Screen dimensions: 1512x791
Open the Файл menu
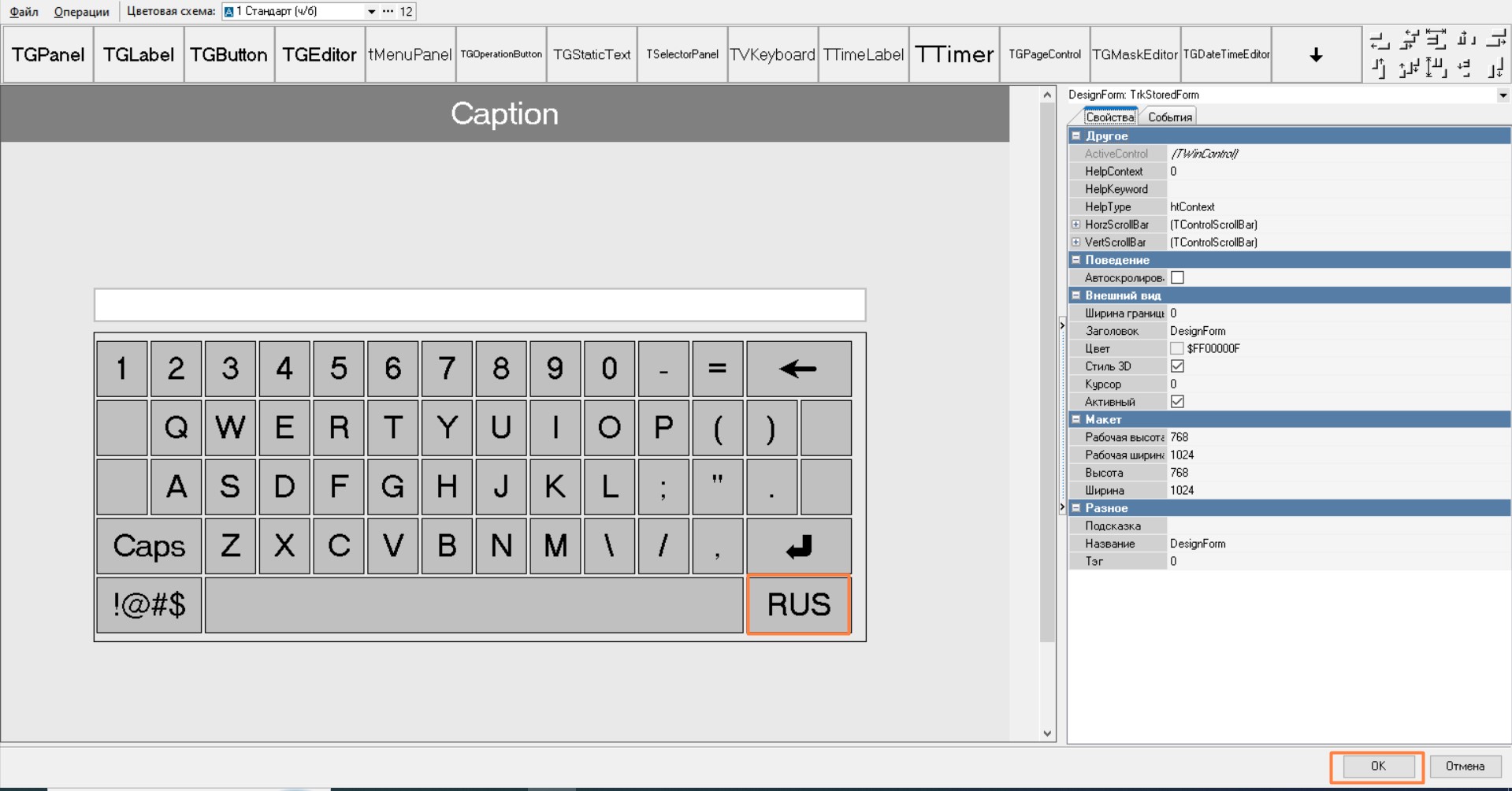click(24, 12)
